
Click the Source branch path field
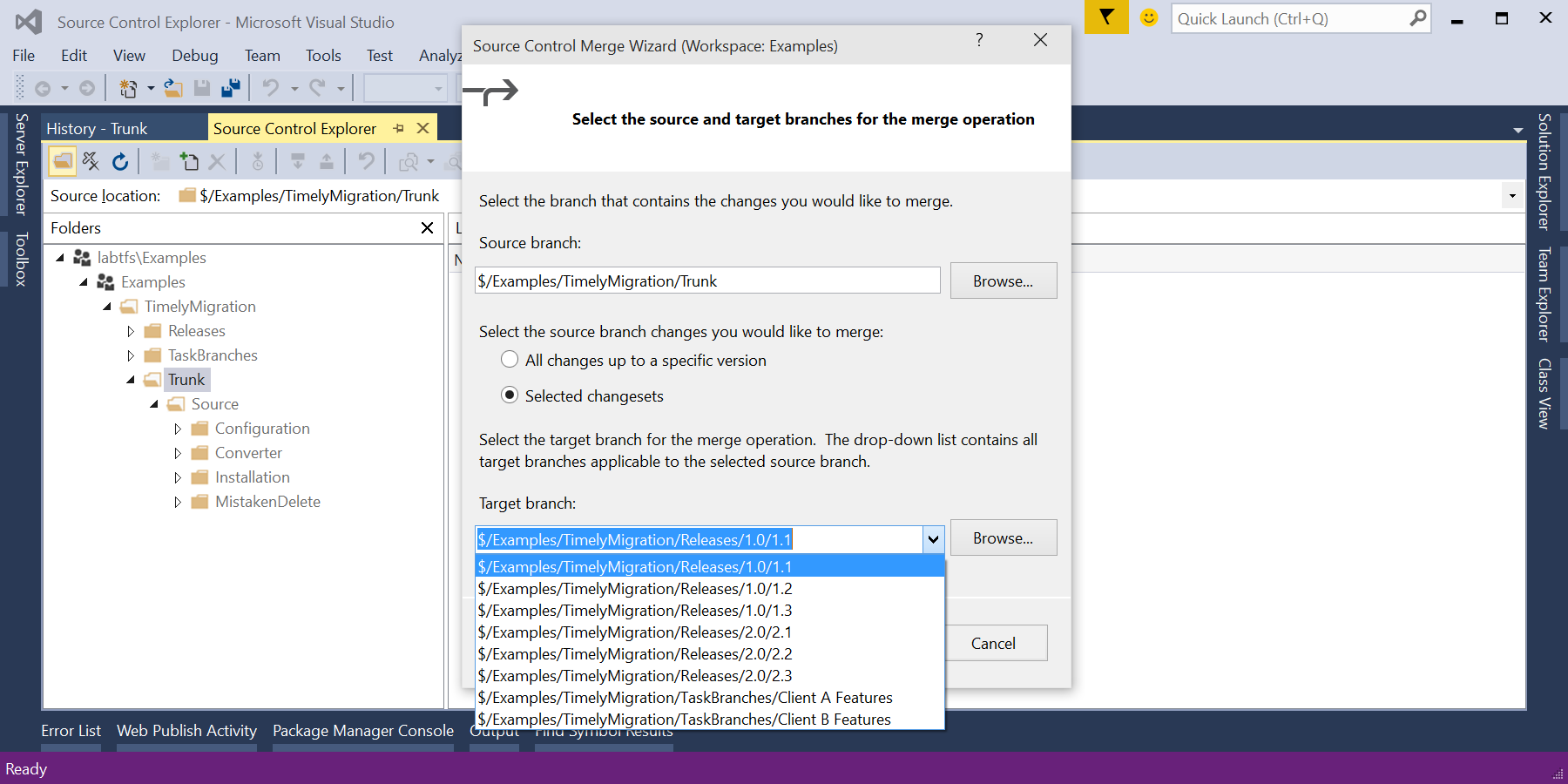(707, 280)
